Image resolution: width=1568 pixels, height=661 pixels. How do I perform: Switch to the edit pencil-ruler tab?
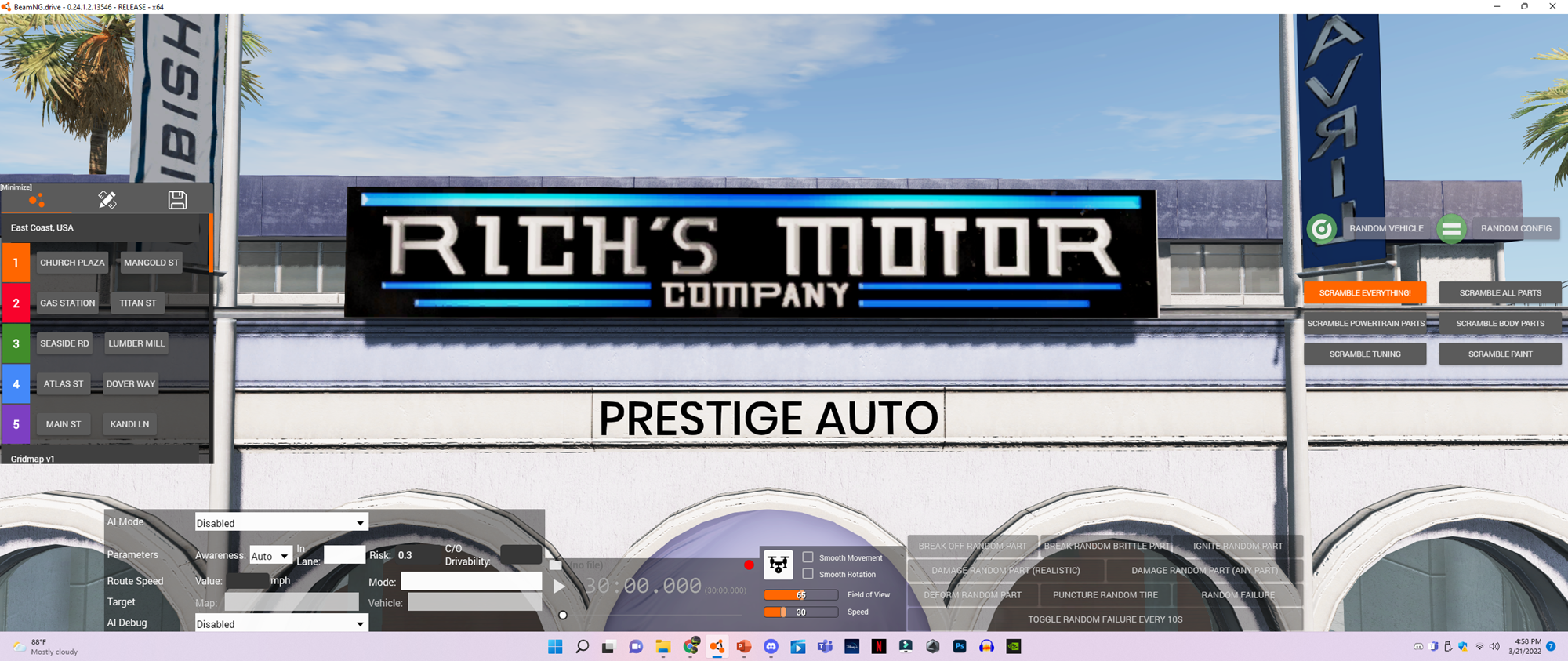point(107,200)
